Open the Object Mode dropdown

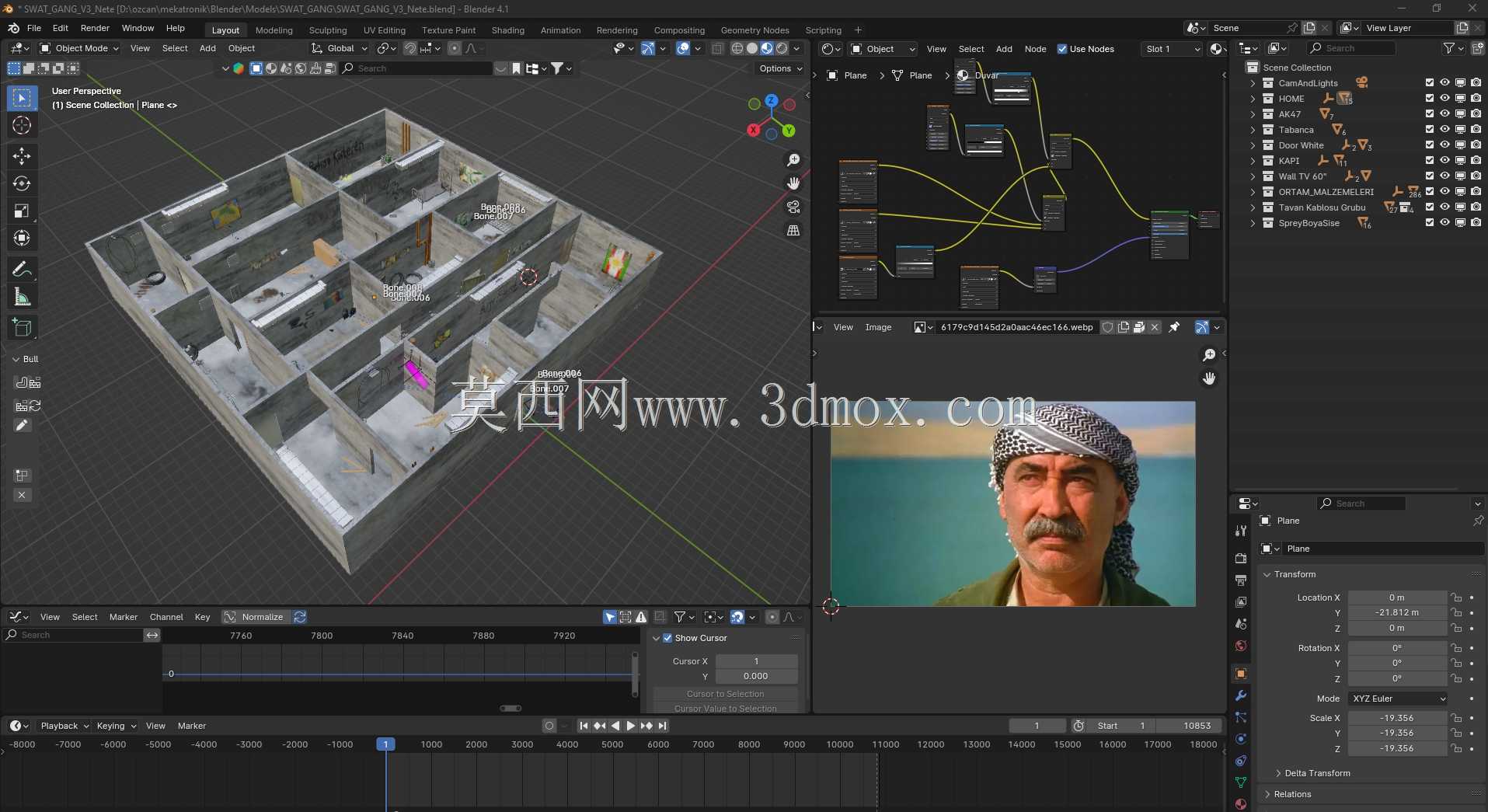click(x=79, y=48)
